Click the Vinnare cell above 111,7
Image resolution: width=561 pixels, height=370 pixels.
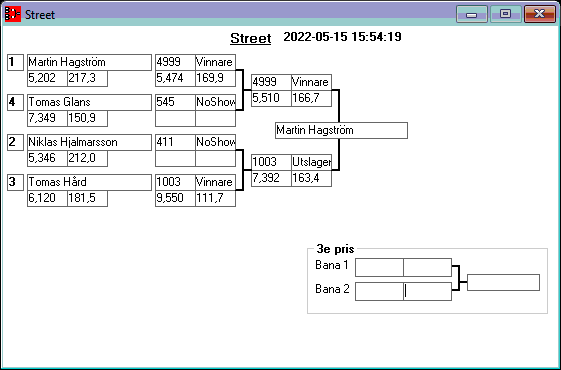[215, 182]
